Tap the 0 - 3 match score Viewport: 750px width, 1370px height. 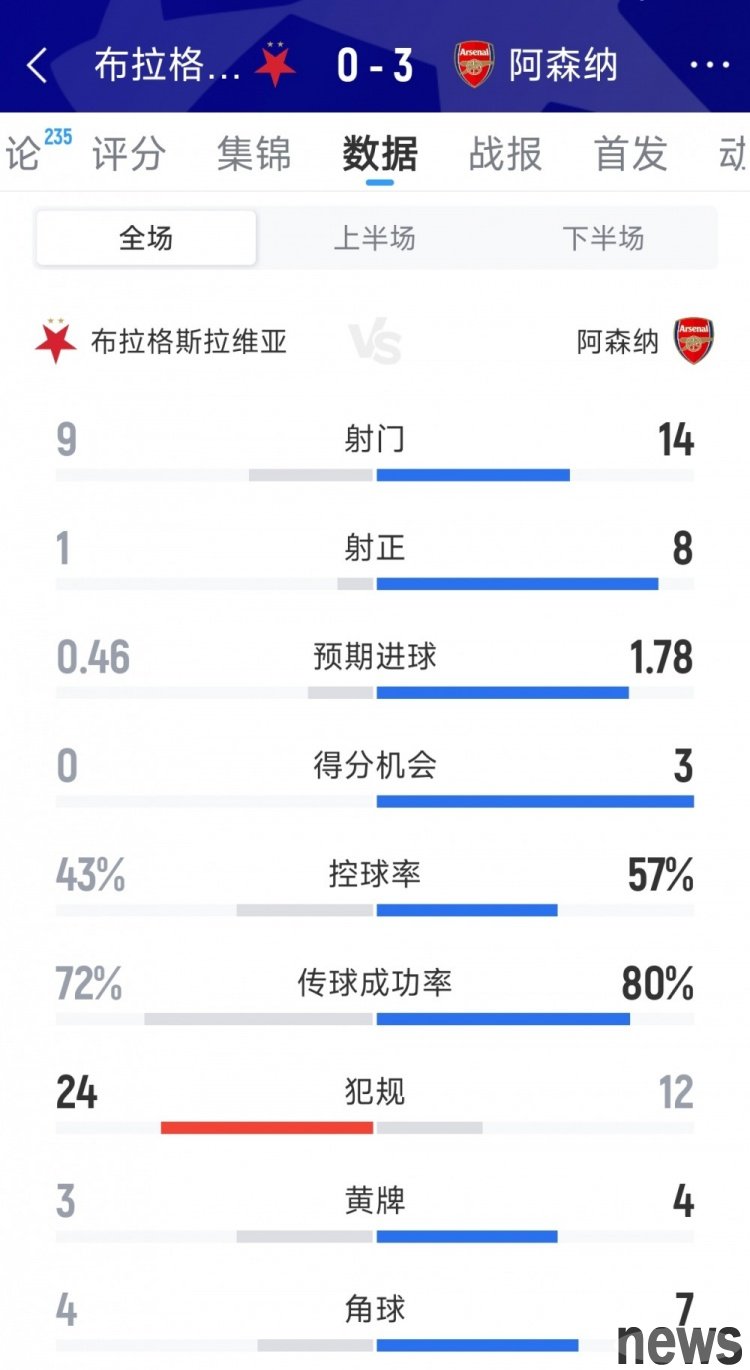pos(375,66)
